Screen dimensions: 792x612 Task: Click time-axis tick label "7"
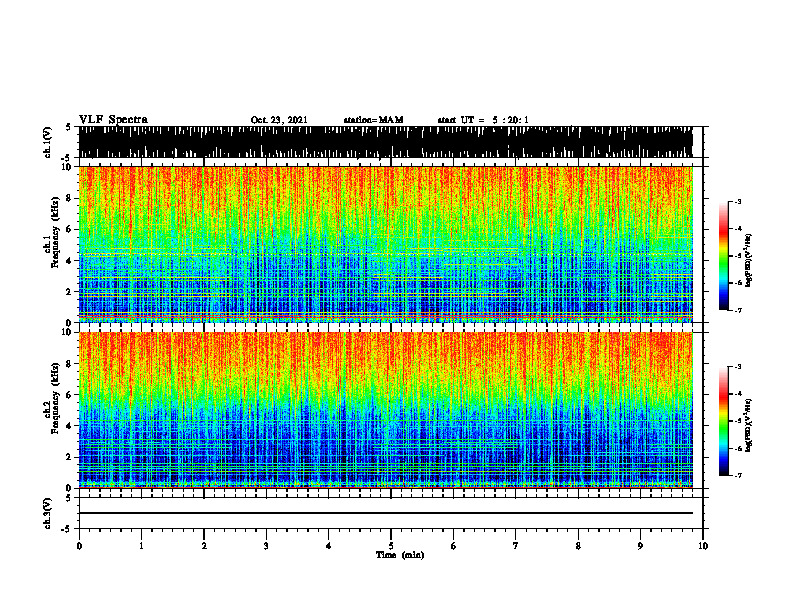point(516,546)
